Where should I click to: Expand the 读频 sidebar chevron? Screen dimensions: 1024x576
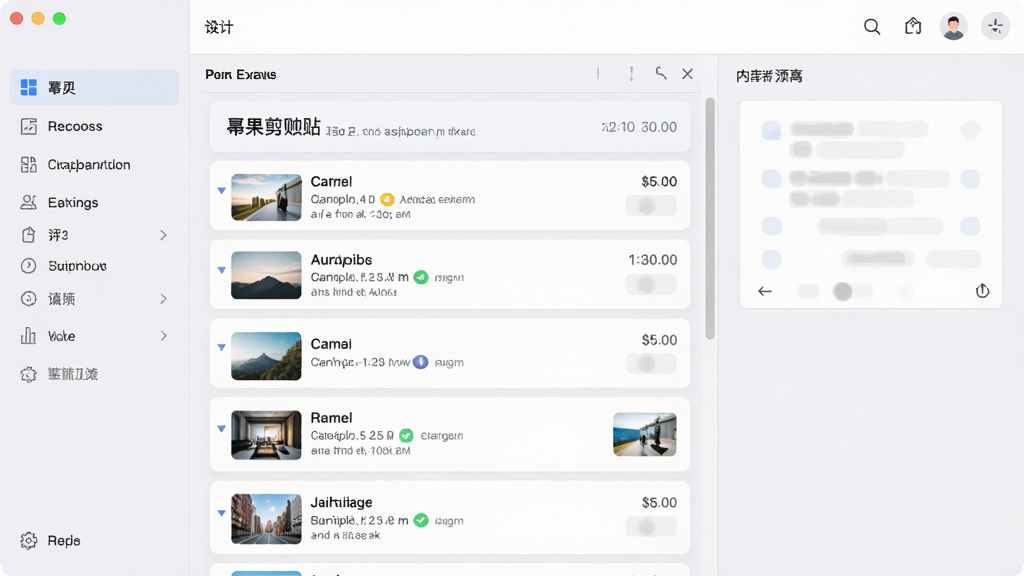pyautogui.click(x=163, y=299)
